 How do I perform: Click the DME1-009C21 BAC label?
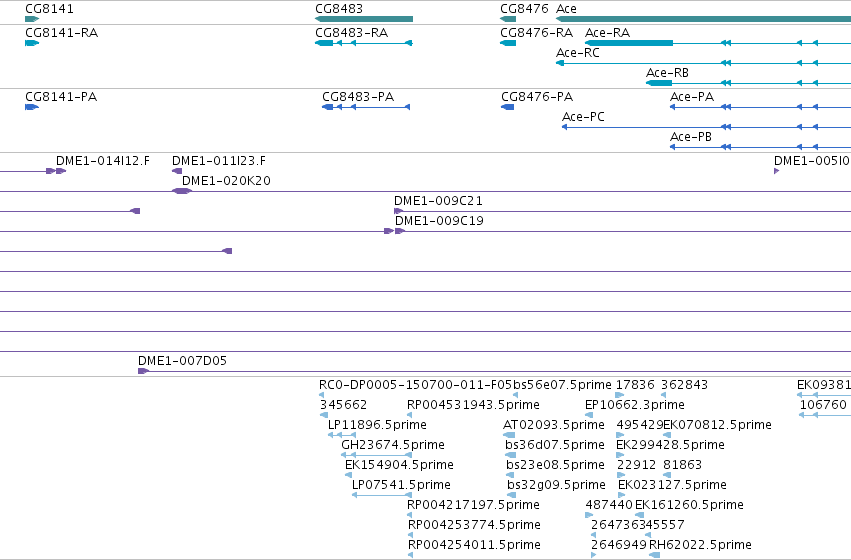(x=439, y=201)
